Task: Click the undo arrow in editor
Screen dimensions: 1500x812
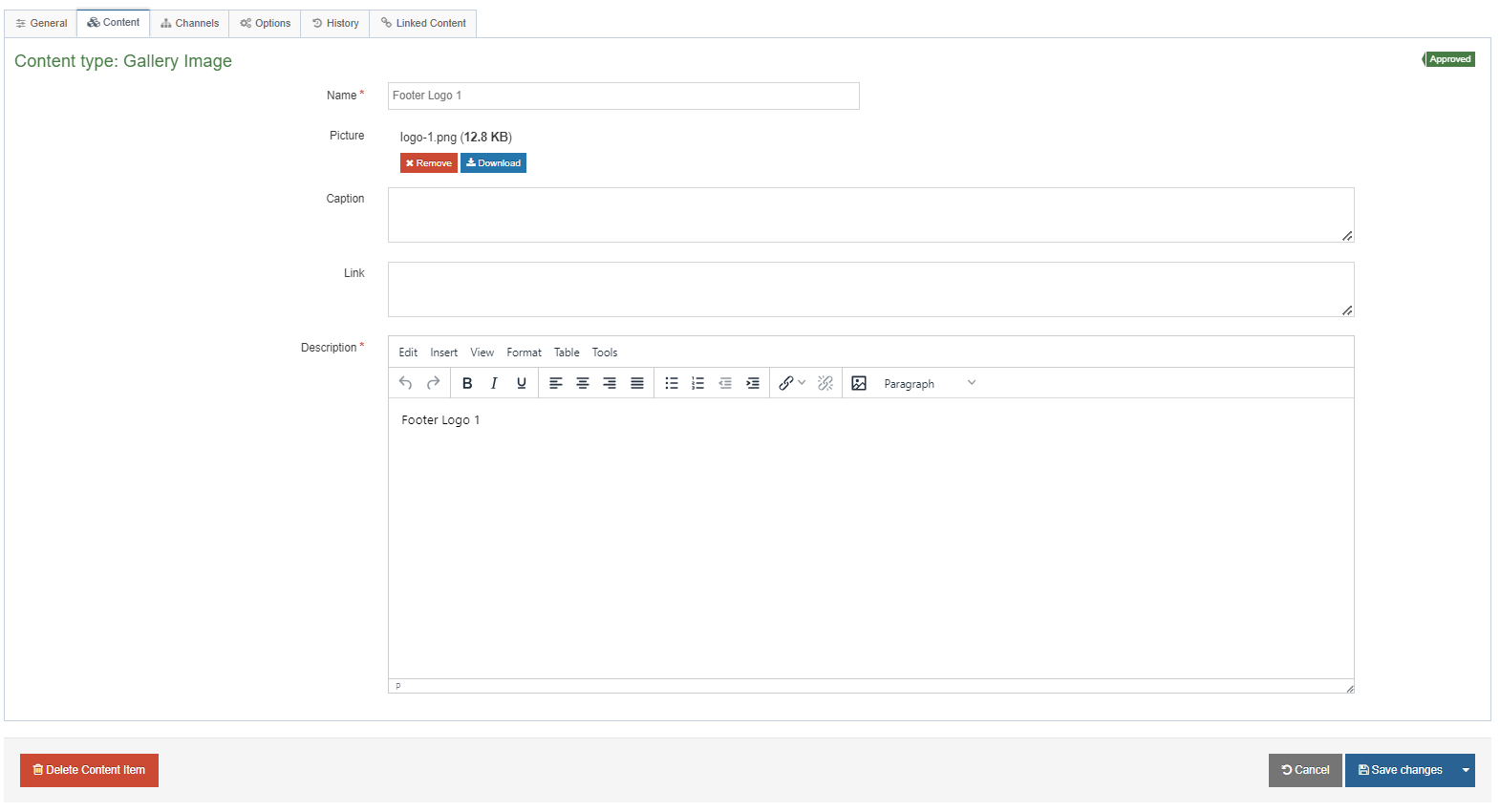Action: pos(406,383)
